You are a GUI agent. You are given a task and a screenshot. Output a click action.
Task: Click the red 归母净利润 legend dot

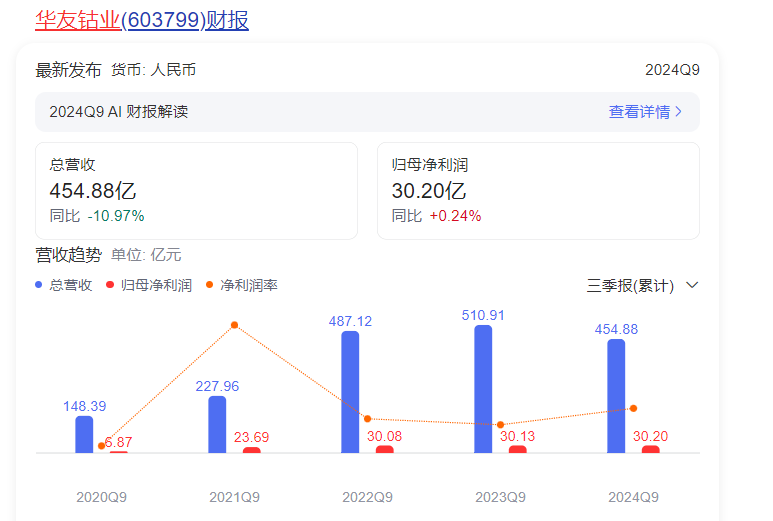(x=110, y=284)
